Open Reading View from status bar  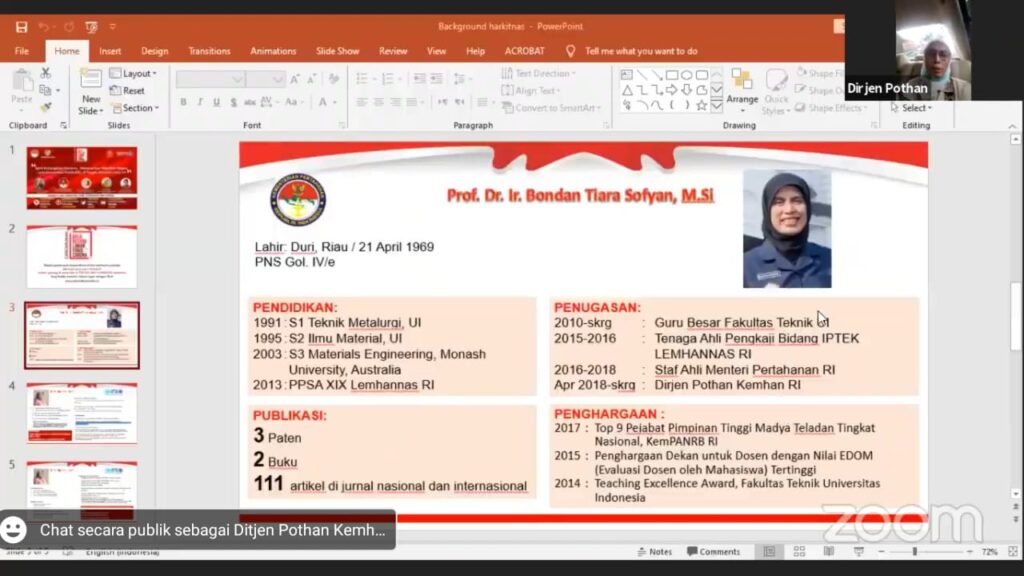pos(828,552)
